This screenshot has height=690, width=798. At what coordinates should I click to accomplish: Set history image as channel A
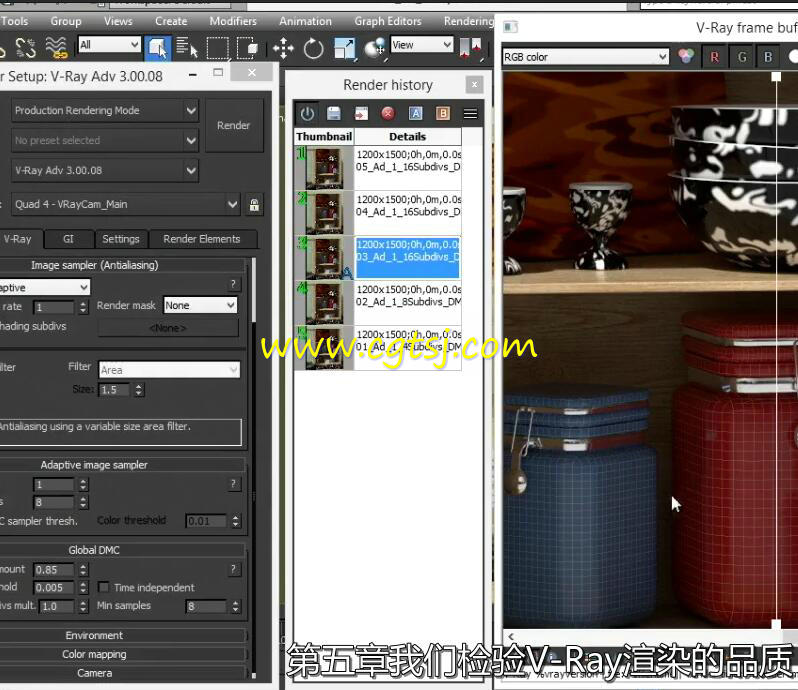point(416,113)
